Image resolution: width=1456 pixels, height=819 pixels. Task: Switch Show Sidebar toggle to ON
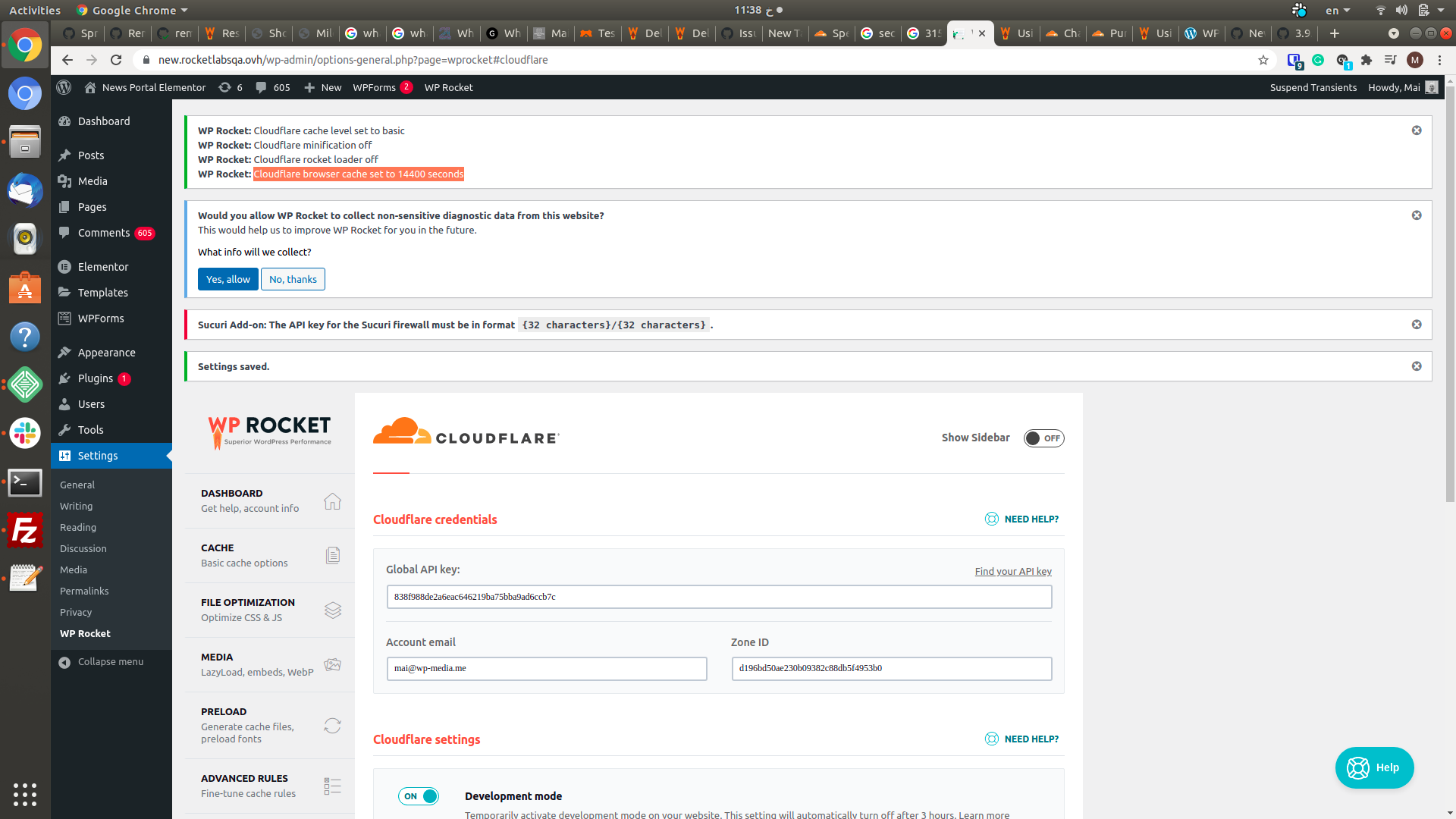click(1044, 438)
